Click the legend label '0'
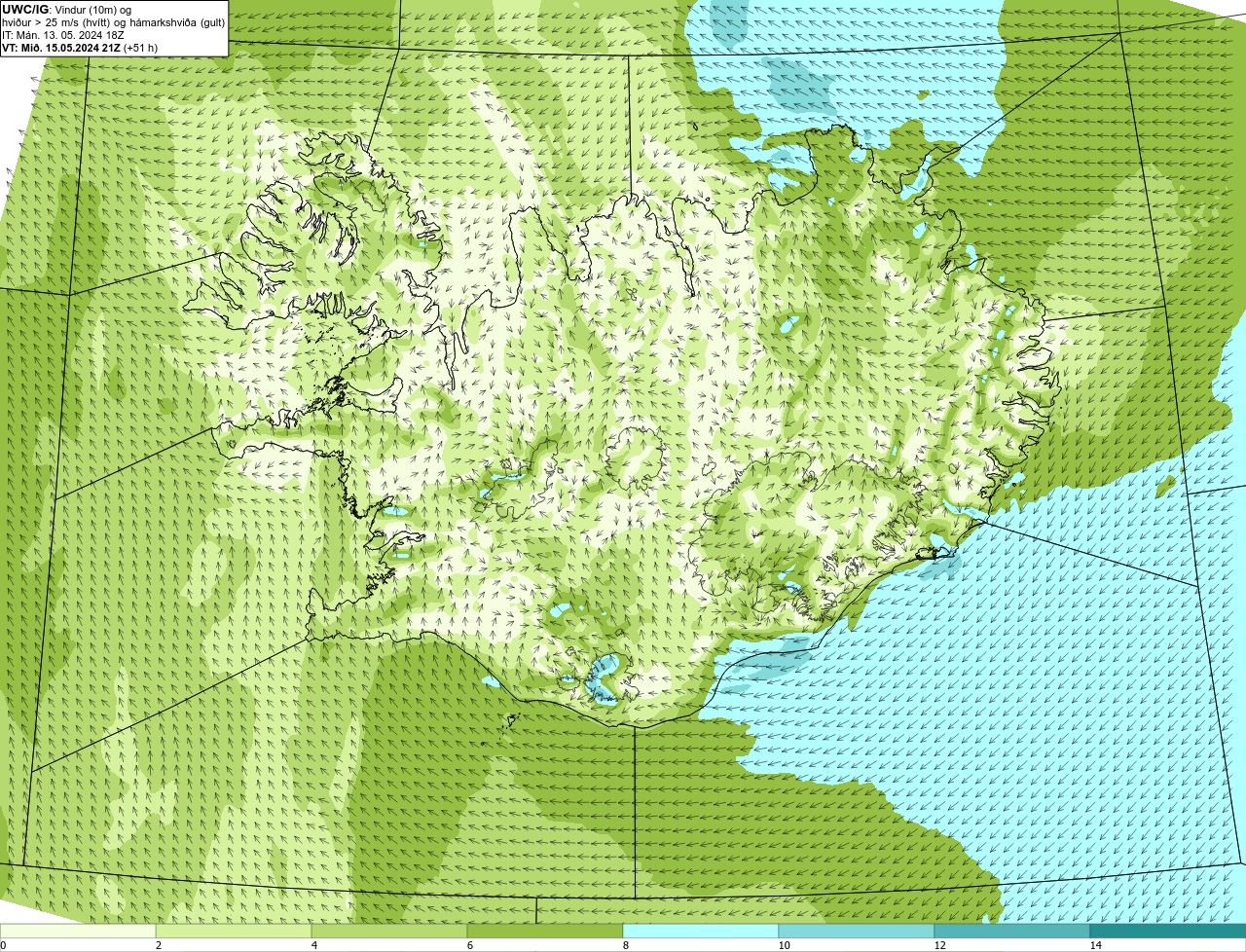Screen dimensions: 1246x952 (x=3, y=945)
